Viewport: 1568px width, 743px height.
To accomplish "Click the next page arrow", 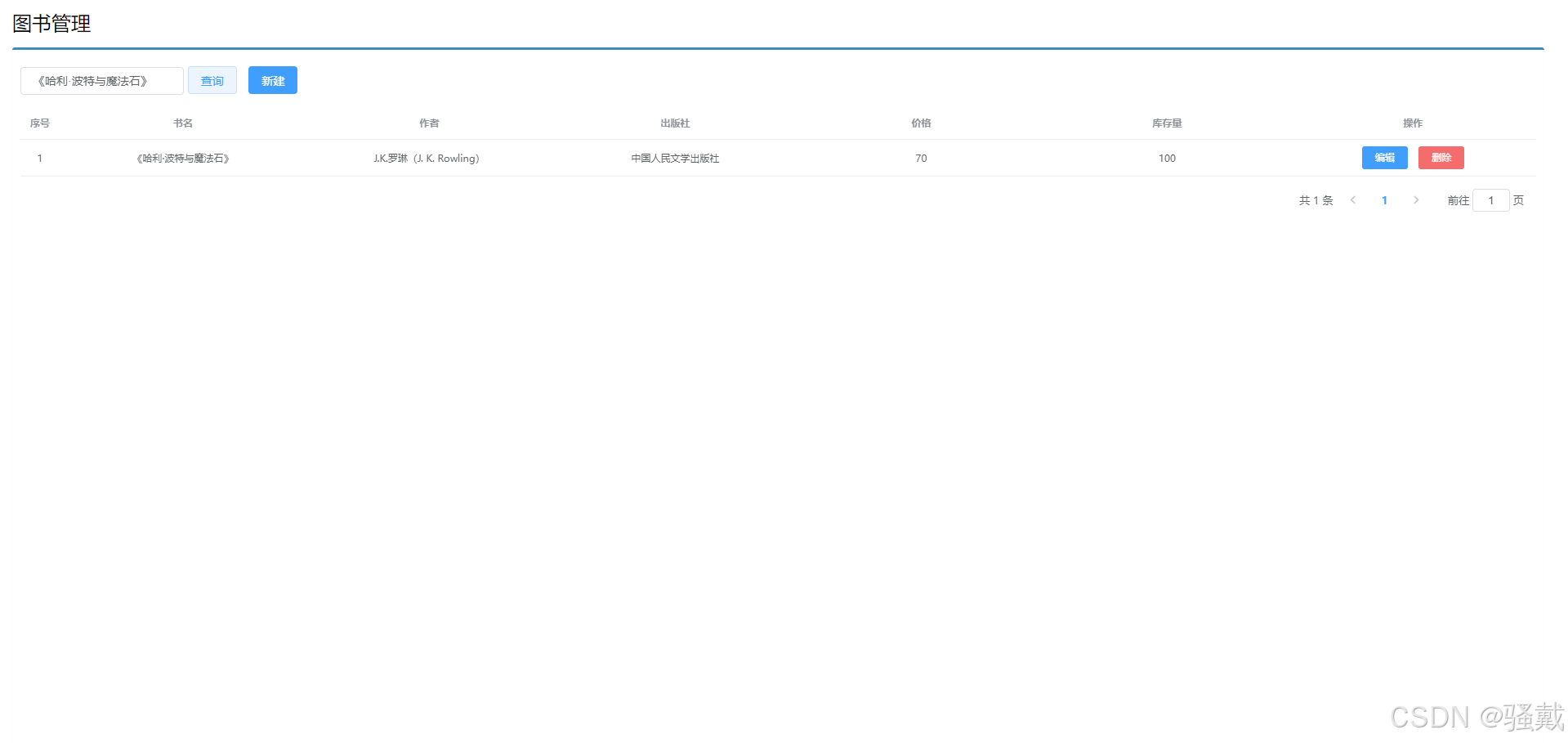I will pyautogui.click(x=1416, y=199).
